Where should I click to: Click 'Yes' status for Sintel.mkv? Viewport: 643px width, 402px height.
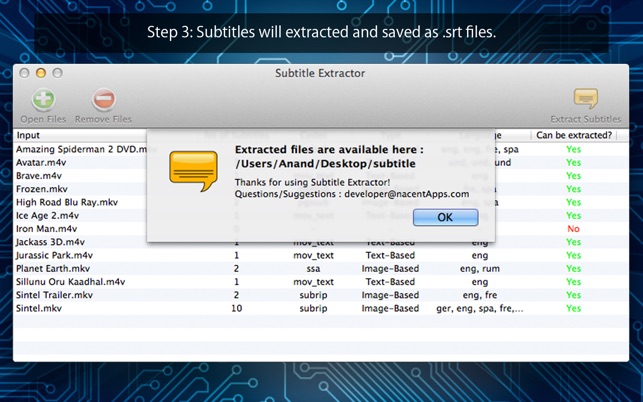point(573,308)
